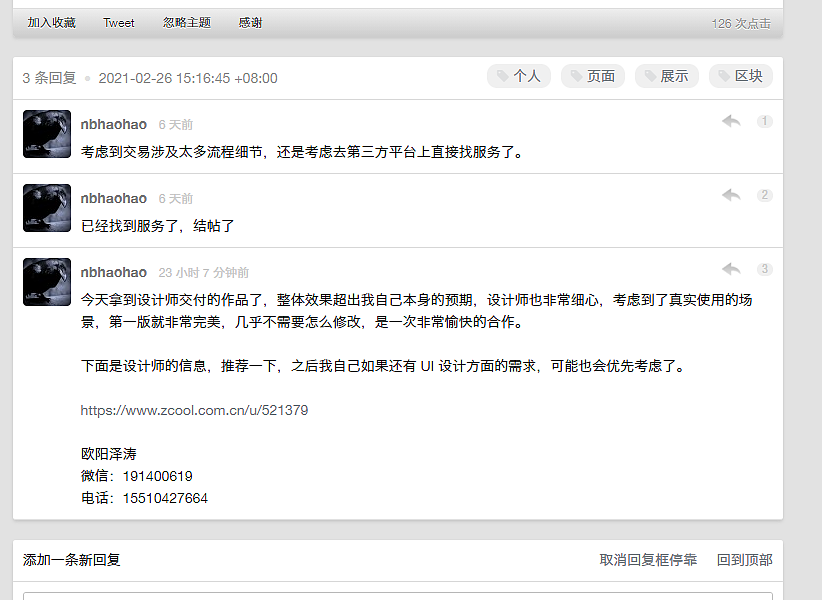822x600 pixels.
Task: Open the avatar on the first reply
Action: 47,134
